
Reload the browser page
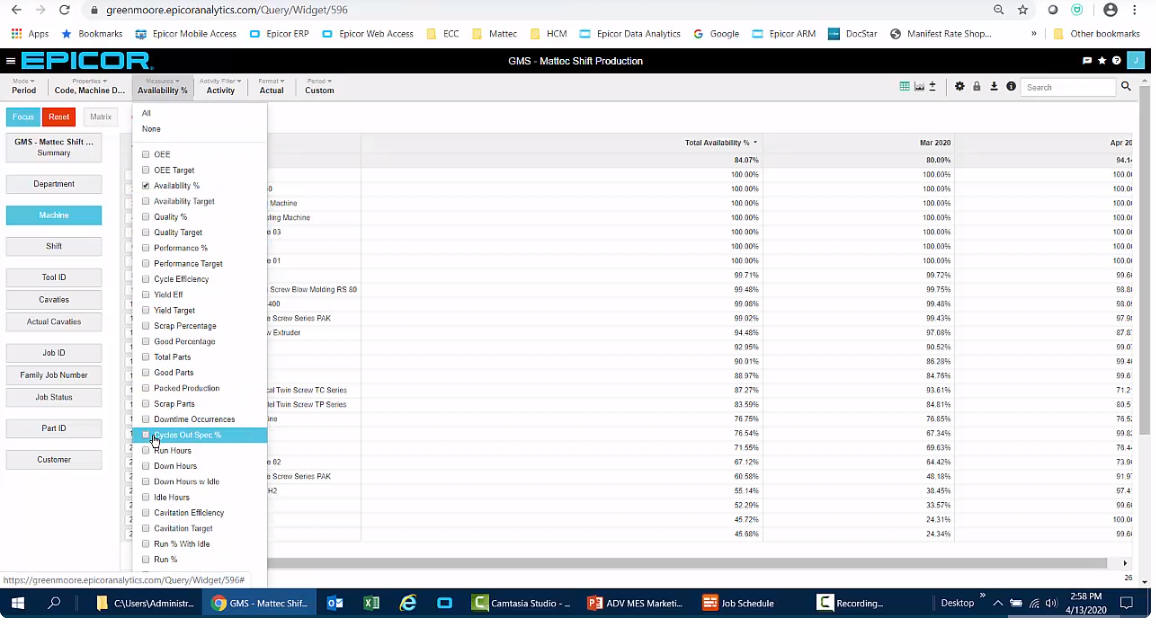64,10
